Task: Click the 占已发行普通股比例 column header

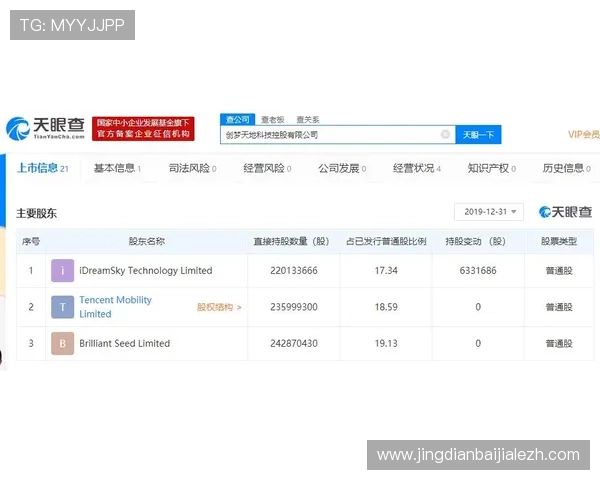Action: 386,241
